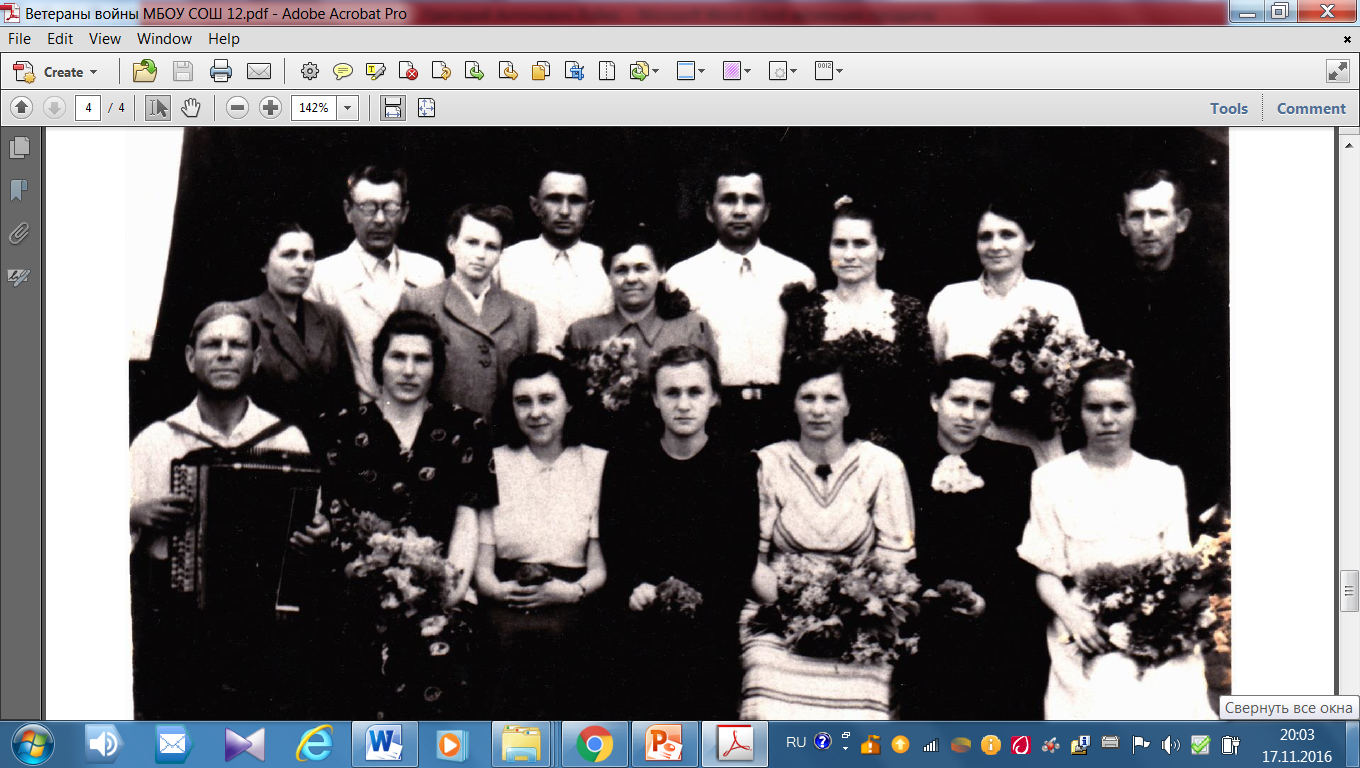
Task: Add a sticky note comment
Action: point(343,71)
